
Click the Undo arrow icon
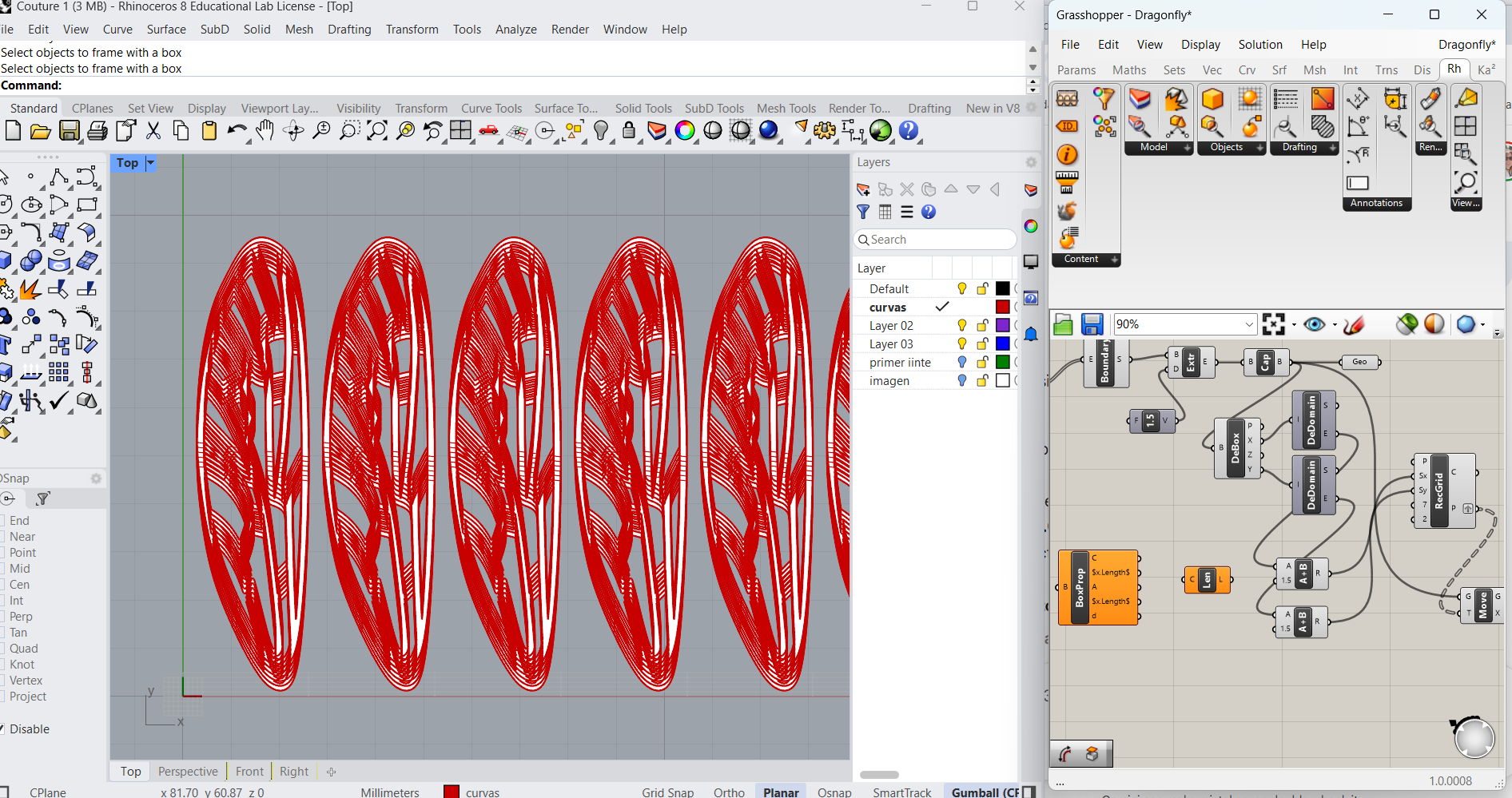point(237,131)
